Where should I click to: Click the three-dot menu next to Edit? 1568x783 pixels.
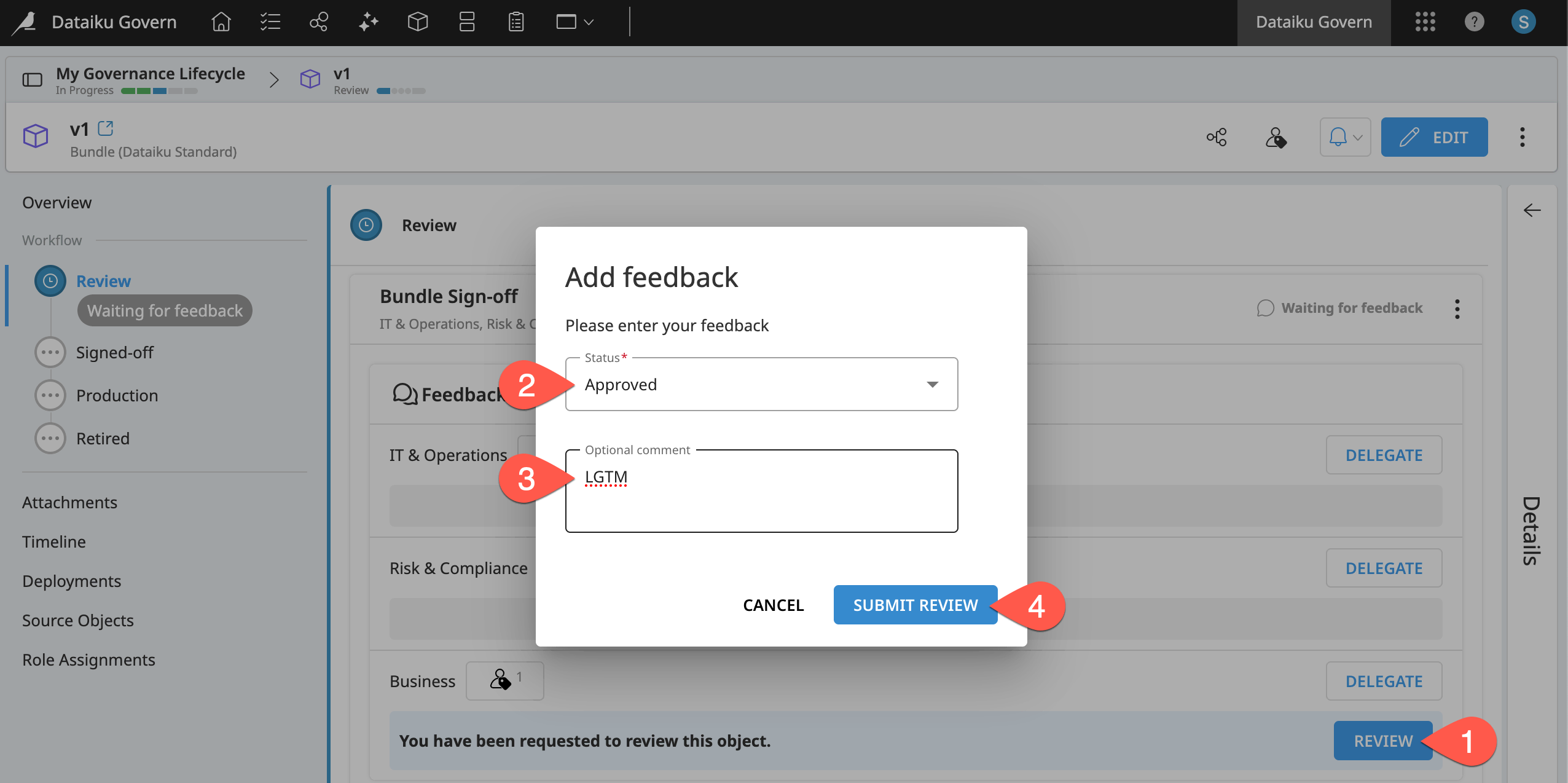point(1522,137)
